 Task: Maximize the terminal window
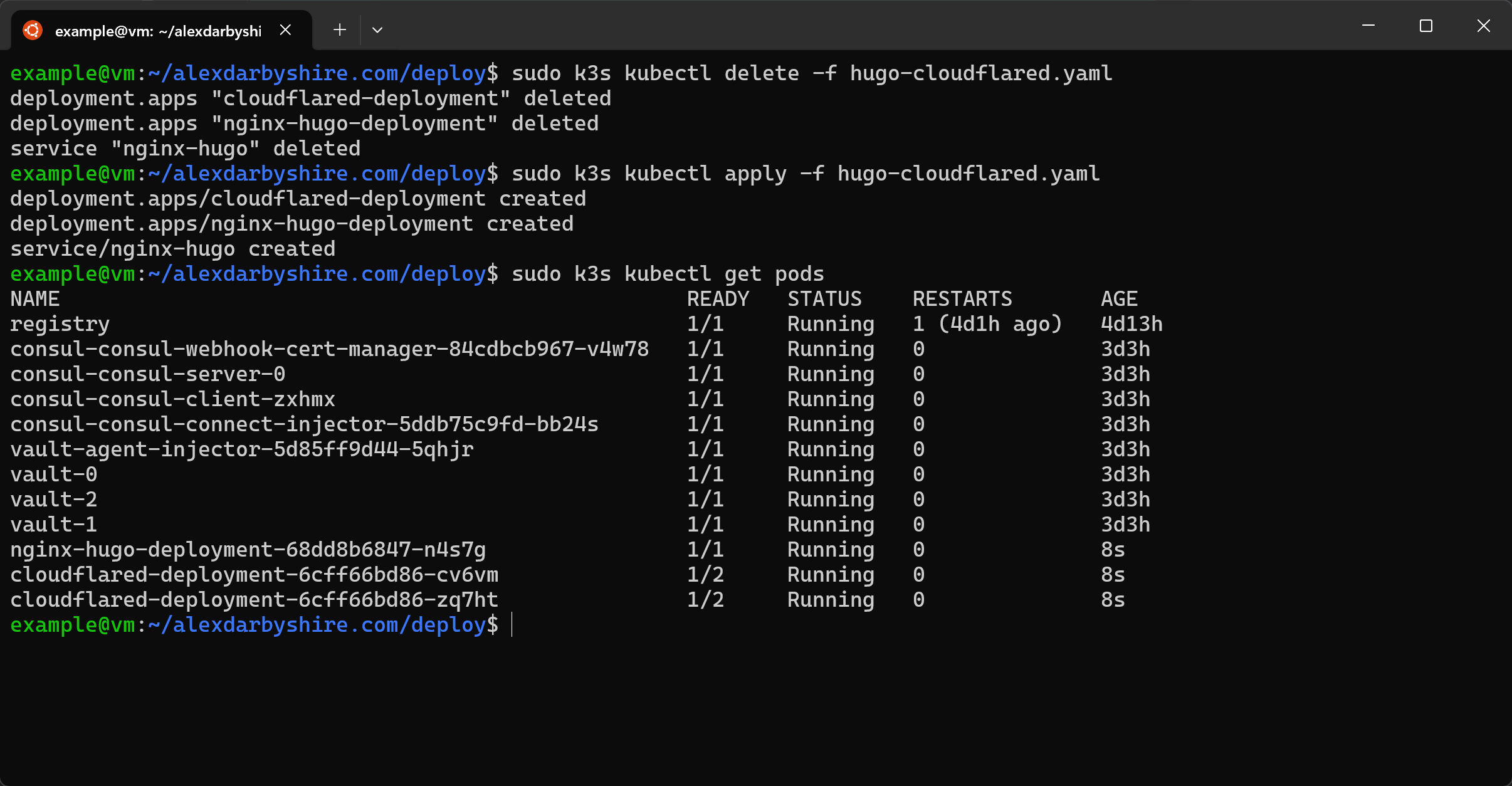(x=1426, y=26)
